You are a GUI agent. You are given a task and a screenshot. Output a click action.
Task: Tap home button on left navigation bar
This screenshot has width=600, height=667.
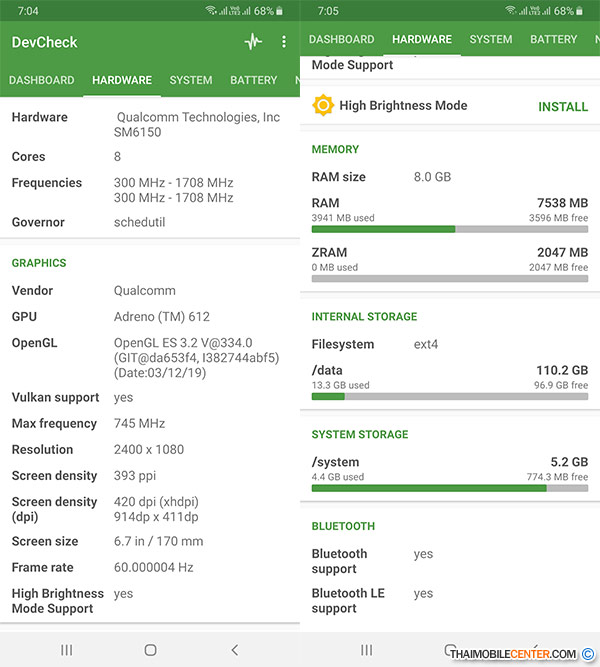coord(150,650)
